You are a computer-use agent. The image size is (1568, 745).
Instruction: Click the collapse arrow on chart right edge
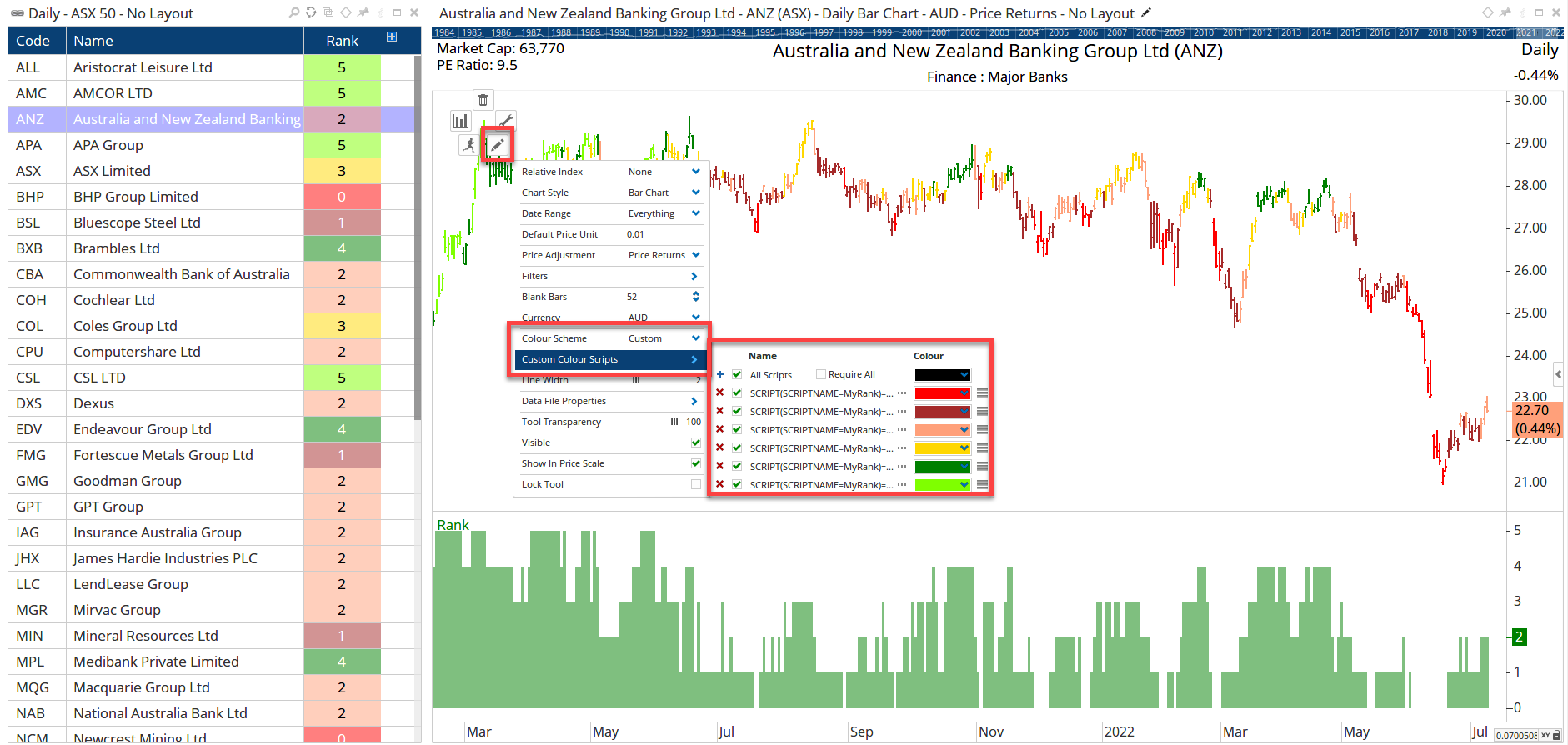(1558, 374)
